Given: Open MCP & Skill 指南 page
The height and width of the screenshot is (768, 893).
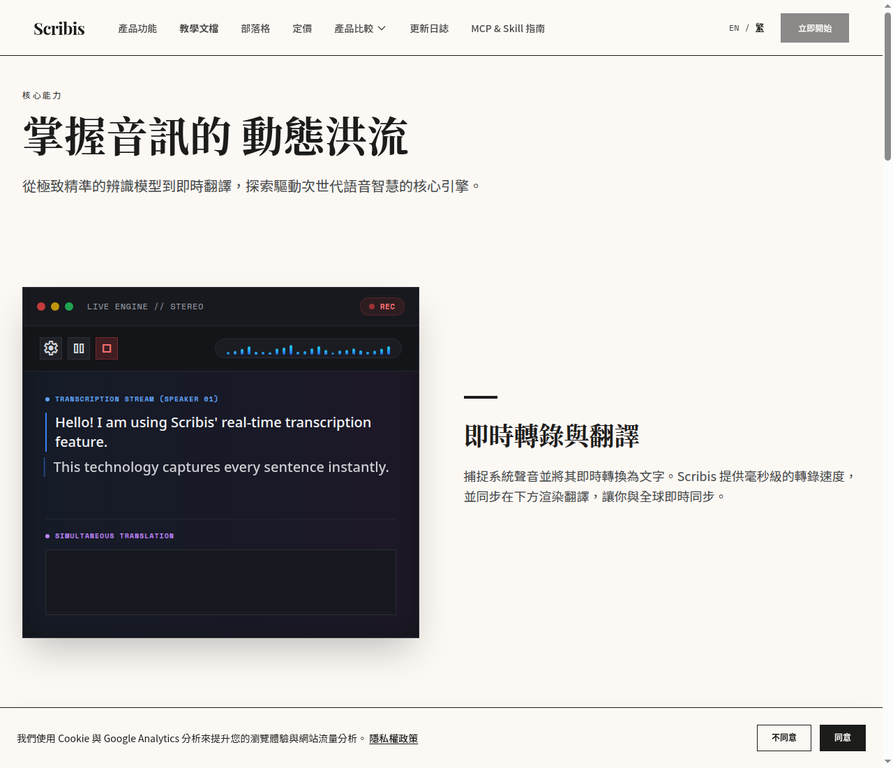Looking at the screenshot, I should [507, 28].
